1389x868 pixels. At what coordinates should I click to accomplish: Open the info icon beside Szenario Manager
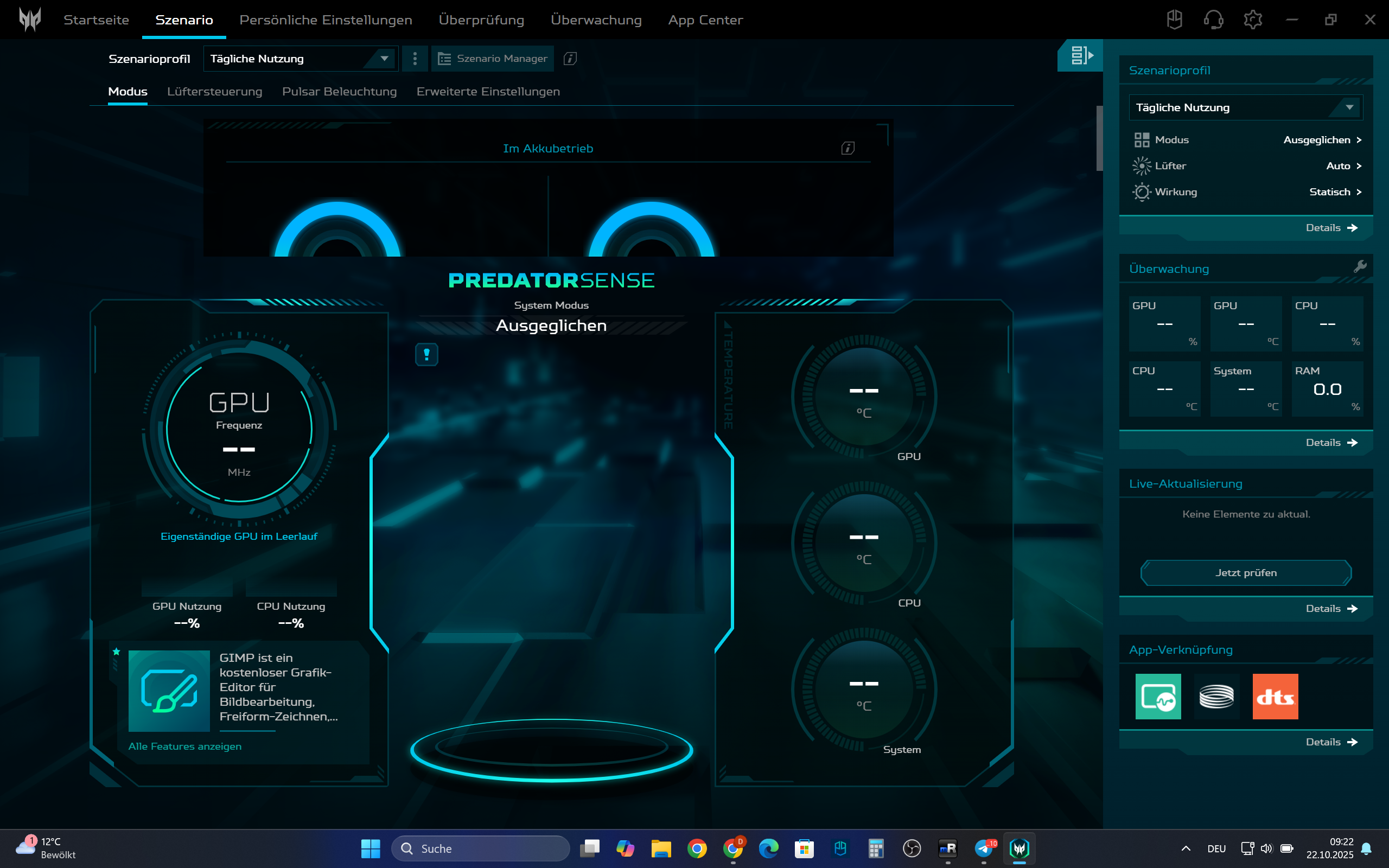point(570,59)
